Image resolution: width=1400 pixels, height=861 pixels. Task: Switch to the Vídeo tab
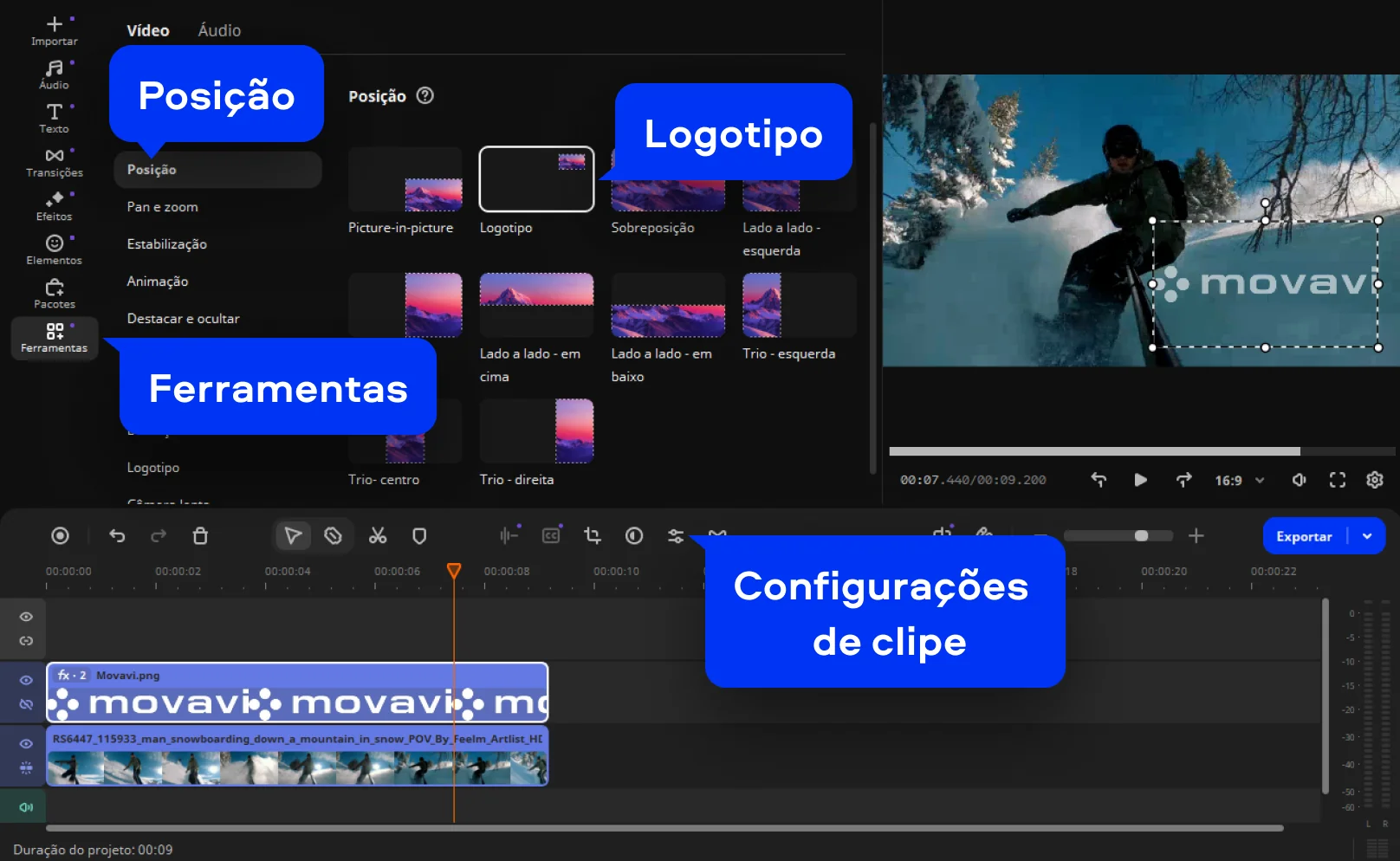coord(148,30)
